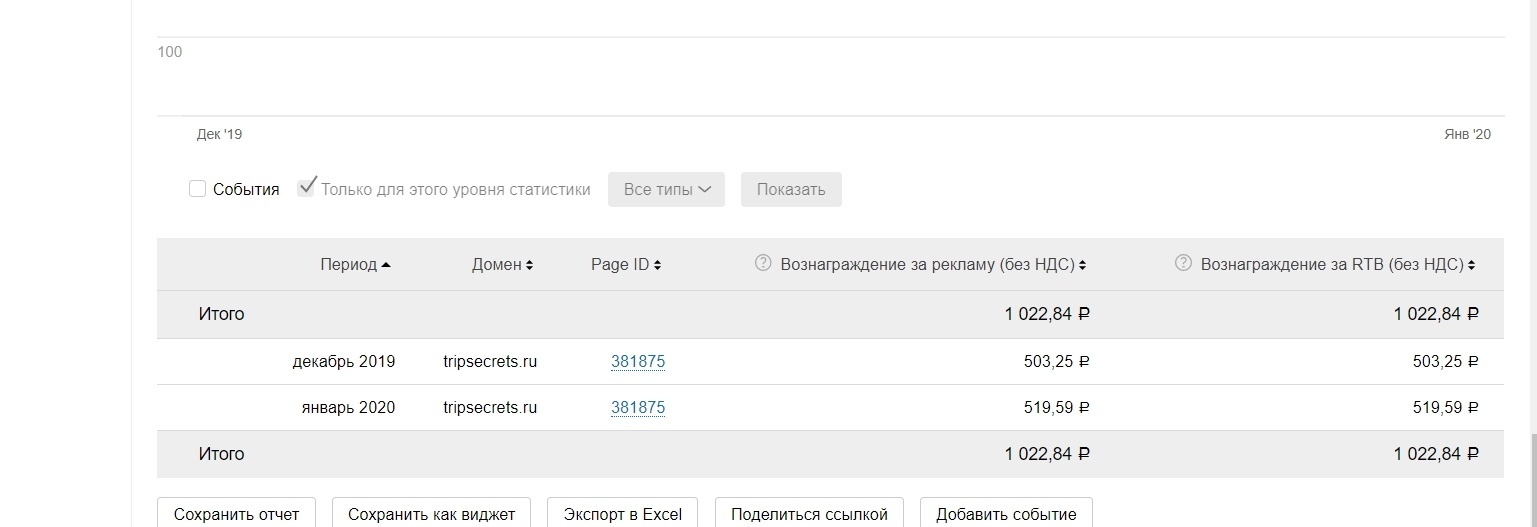Viewport: 1537px width, 527px height.
Task: Click Сохранить как виджет button
Action: (x=431, y=514)
